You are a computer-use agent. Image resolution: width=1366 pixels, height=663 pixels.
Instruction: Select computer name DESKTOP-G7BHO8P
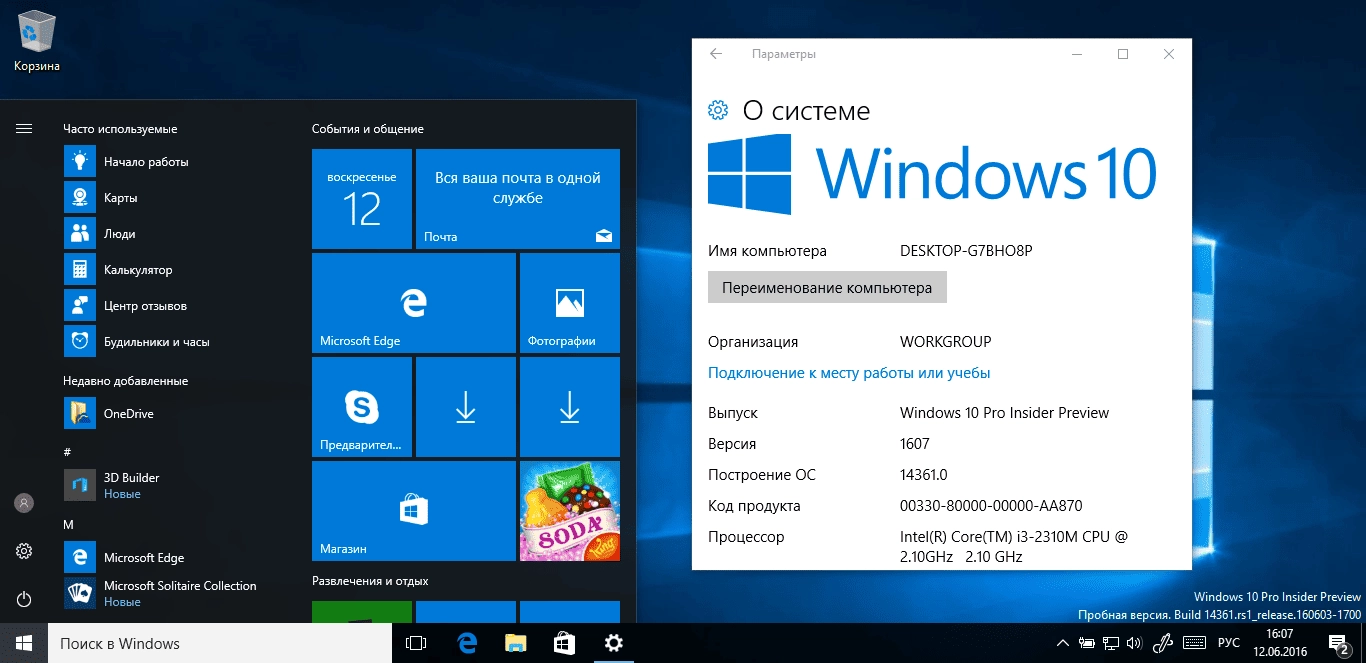click(x=966, y=251)
